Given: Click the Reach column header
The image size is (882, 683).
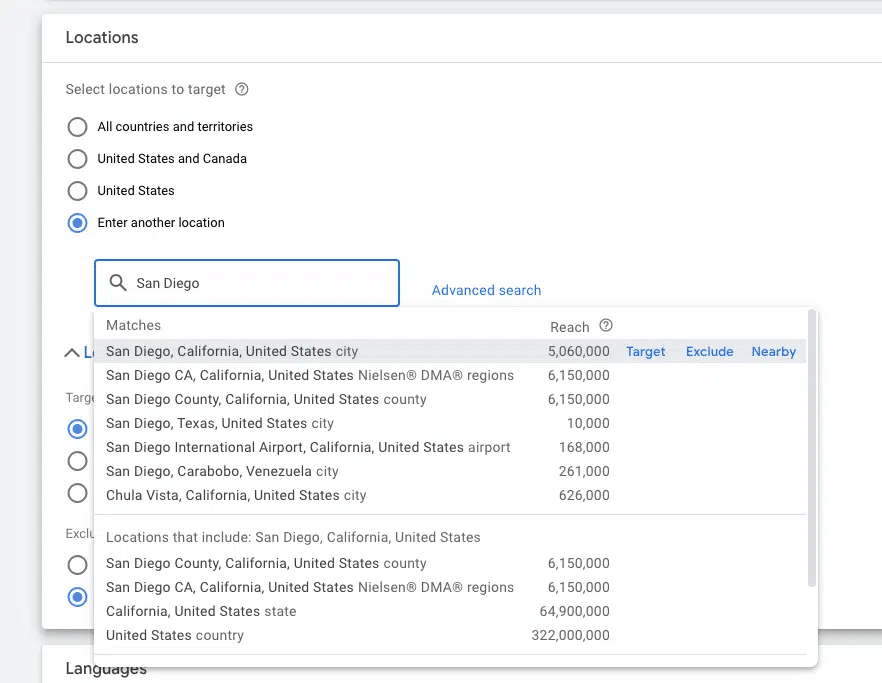Looking at the screenshot, I should coord(569,327).
